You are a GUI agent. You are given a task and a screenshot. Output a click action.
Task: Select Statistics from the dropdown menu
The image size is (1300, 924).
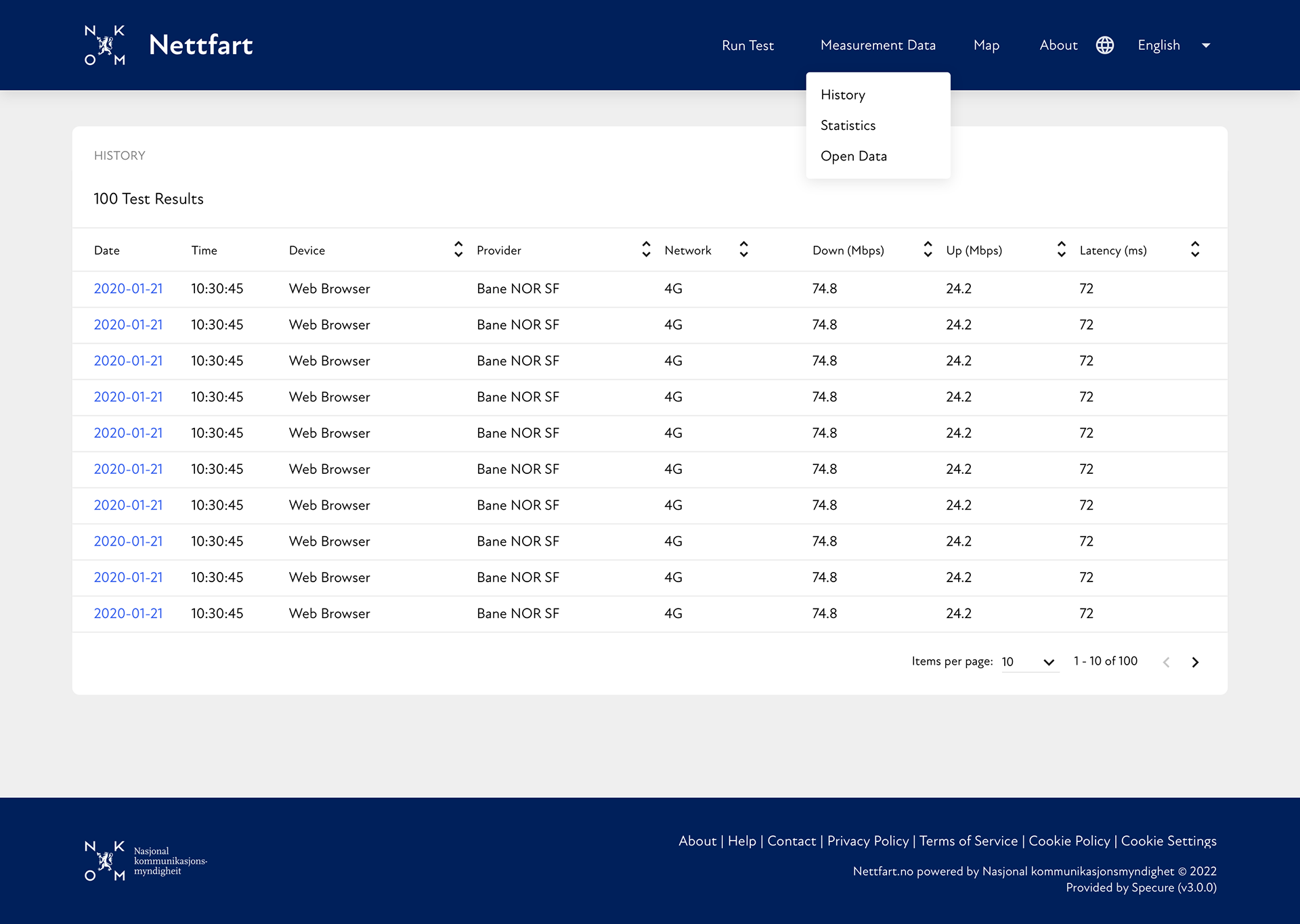coord(848,125)
